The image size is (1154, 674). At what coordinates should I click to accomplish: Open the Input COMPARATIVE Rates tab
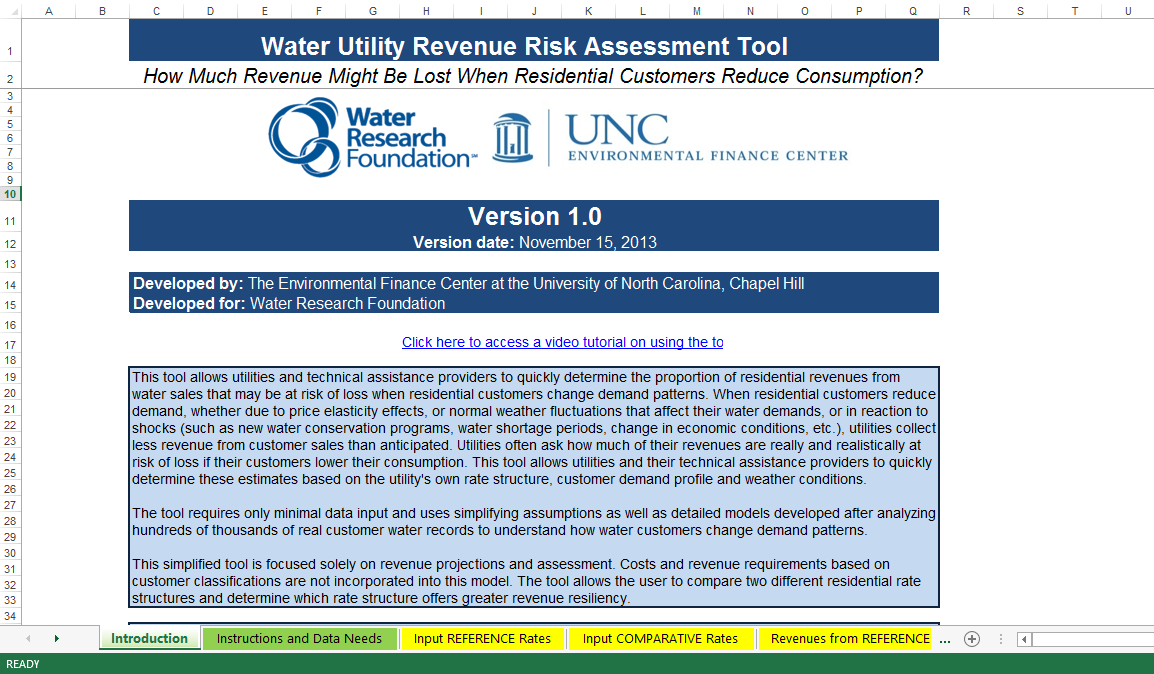pyautogui.click(x=660, y=639)
